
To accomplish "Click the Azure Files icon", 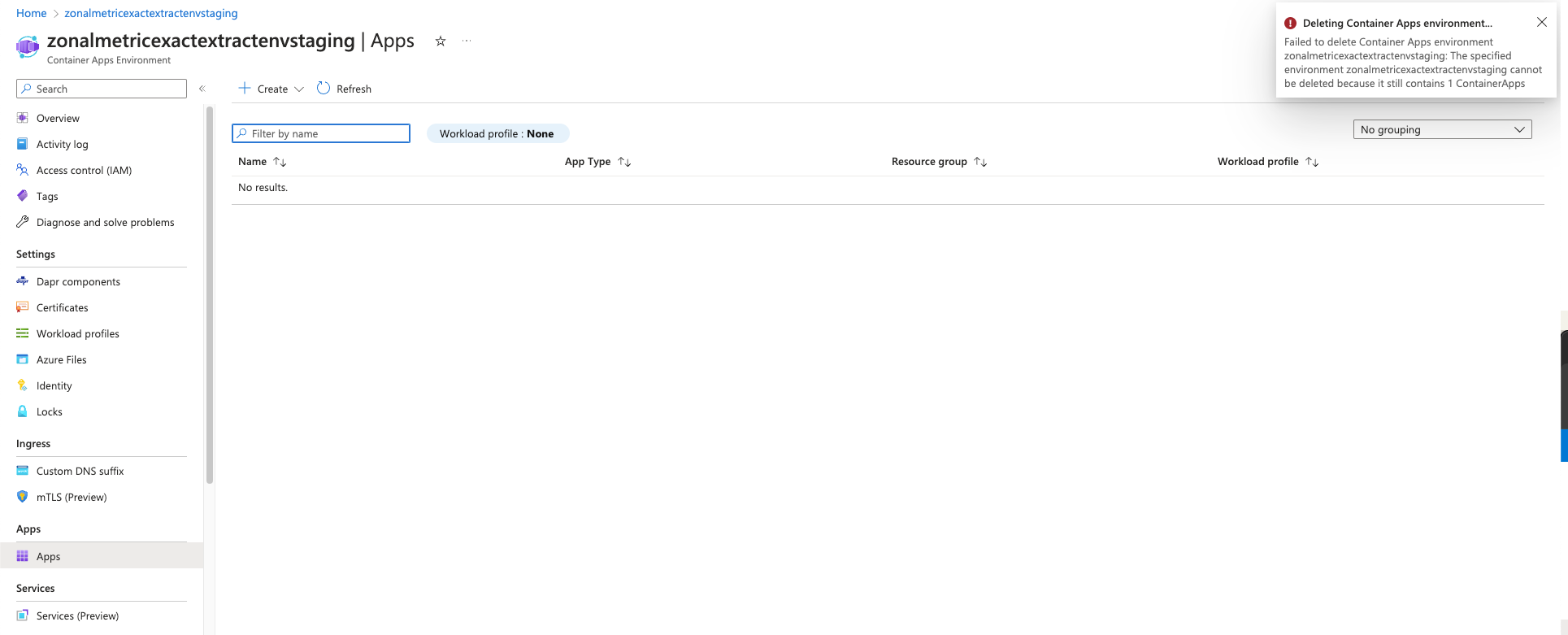I will (x=23, y=359).
